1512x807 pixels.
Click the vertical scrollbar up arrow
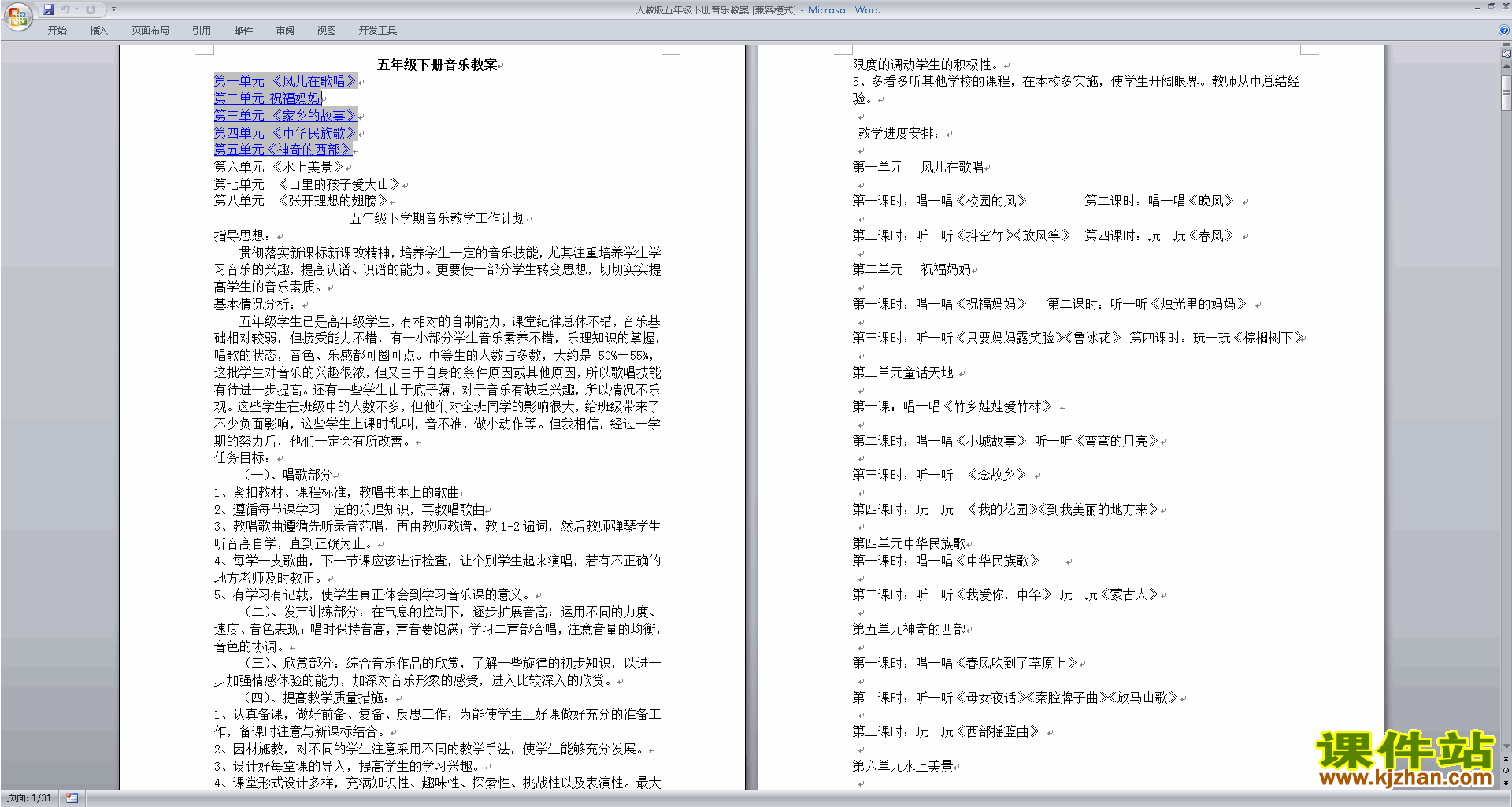1506,68
